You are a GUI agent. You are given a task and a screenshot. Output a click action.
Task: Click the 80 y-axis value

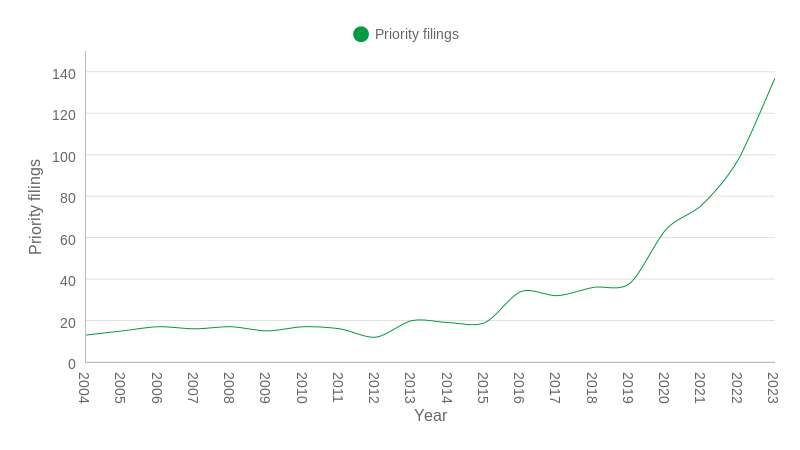click(x=67, y=198)
